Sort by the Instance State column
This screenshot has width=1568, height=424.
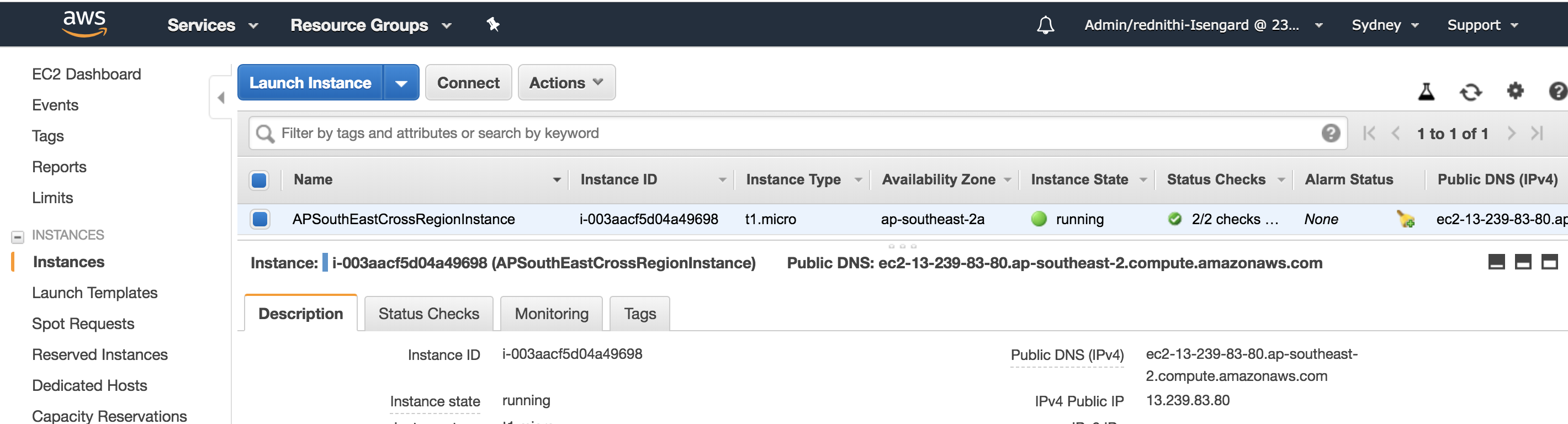coord(1079,180)
